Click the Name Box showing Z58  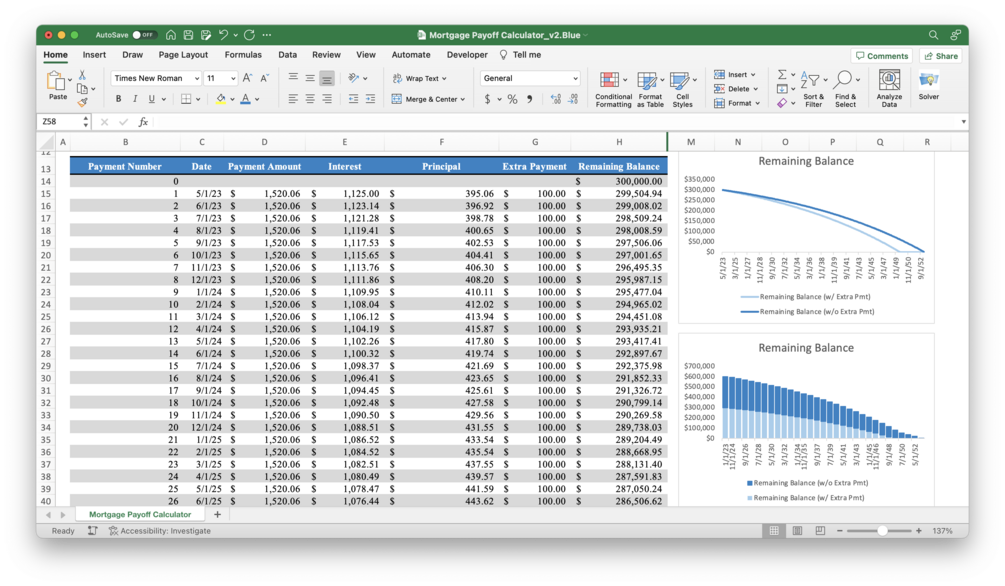click(63, 122)
